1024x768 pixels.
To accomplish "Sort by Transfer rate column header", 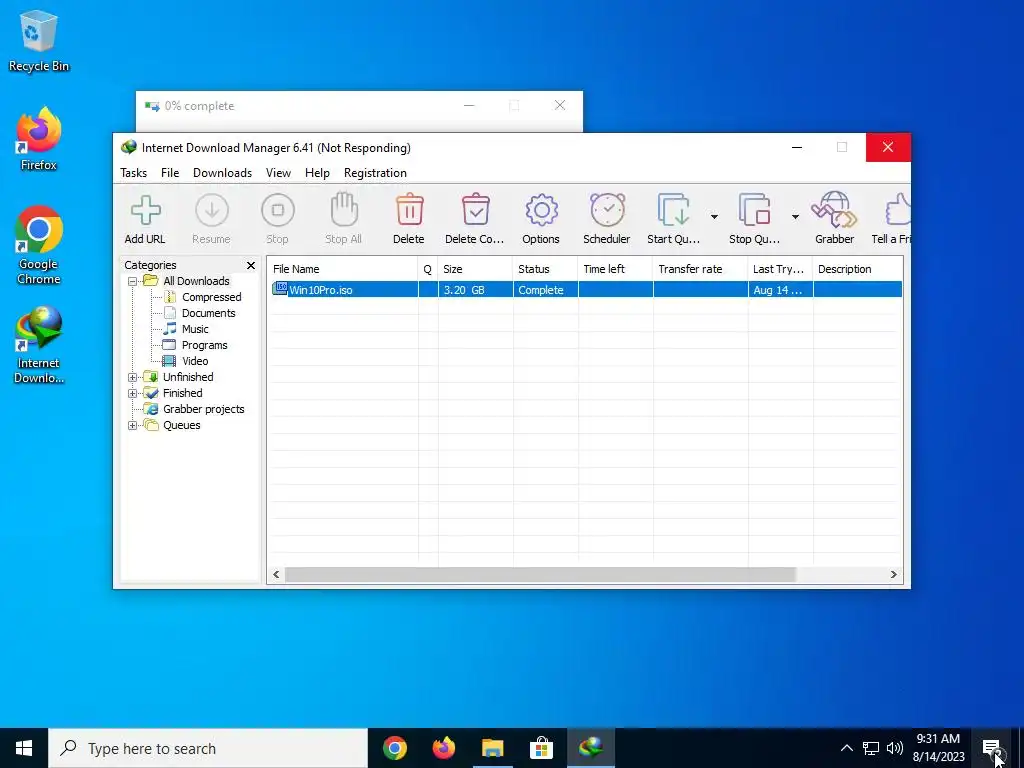I will pyautogui.click(x=700, y=269).
